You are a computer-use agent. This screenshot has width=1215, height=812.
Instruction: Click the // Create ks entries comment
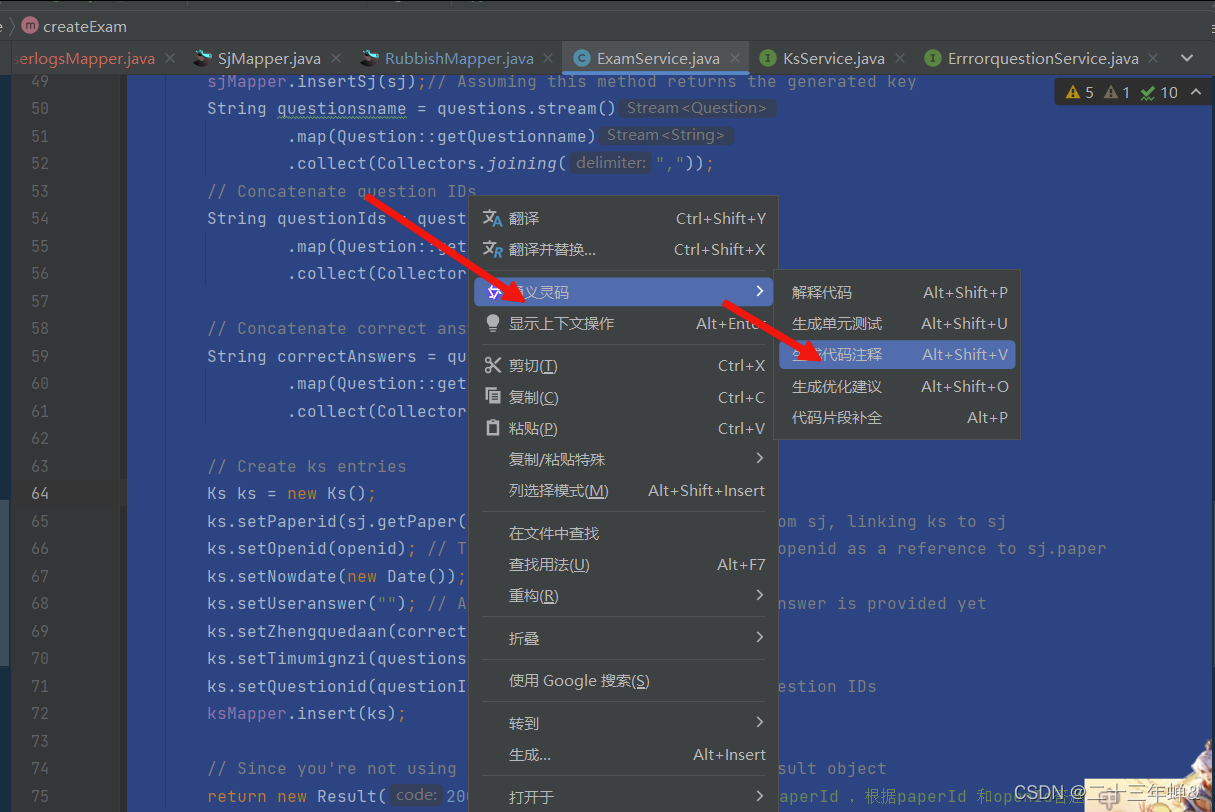307,466
